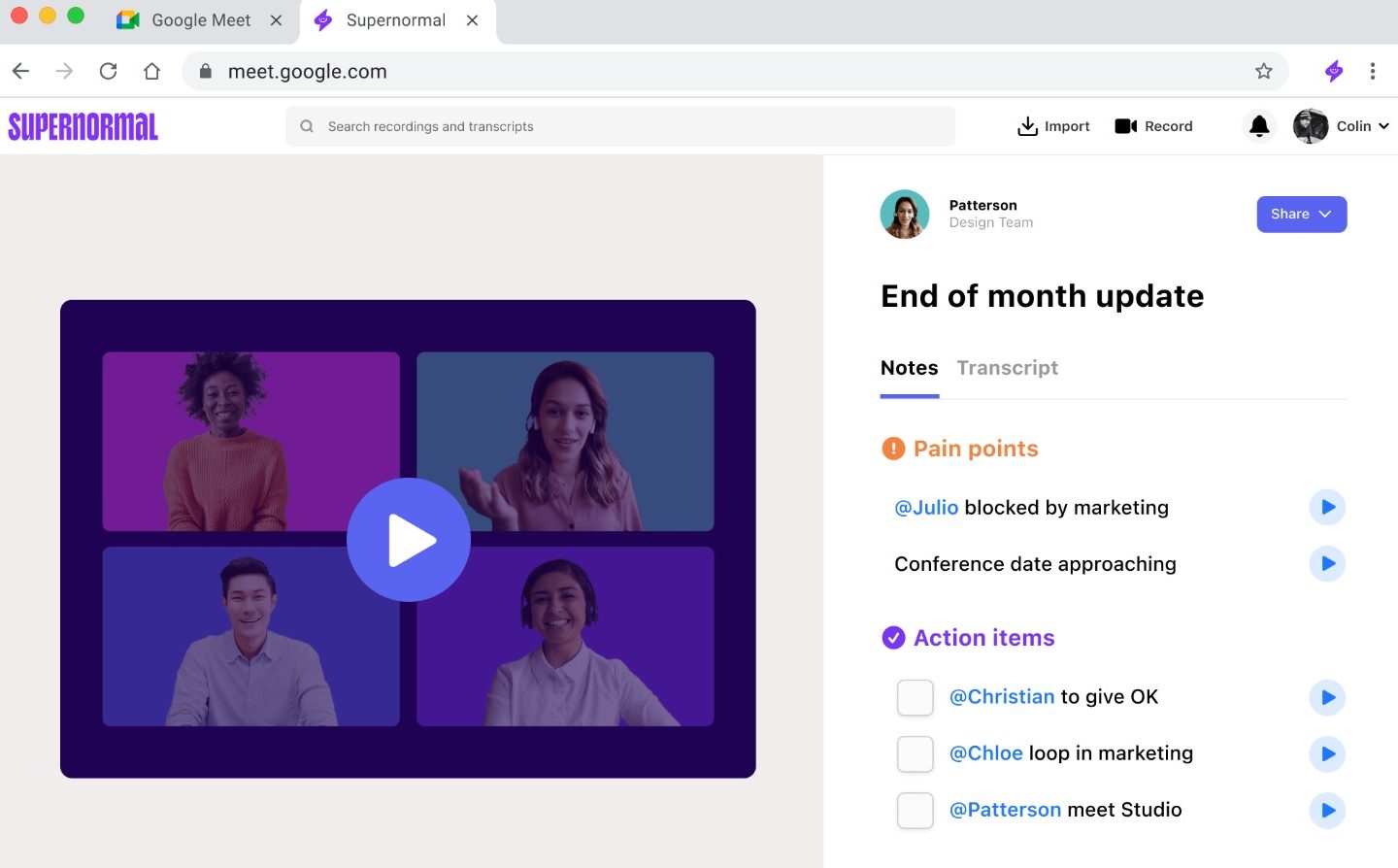The height and width of the screenshot is (868, 1398).
Task: Play the Chloe loop in marketing clip
Action: tap(1327, 753)
